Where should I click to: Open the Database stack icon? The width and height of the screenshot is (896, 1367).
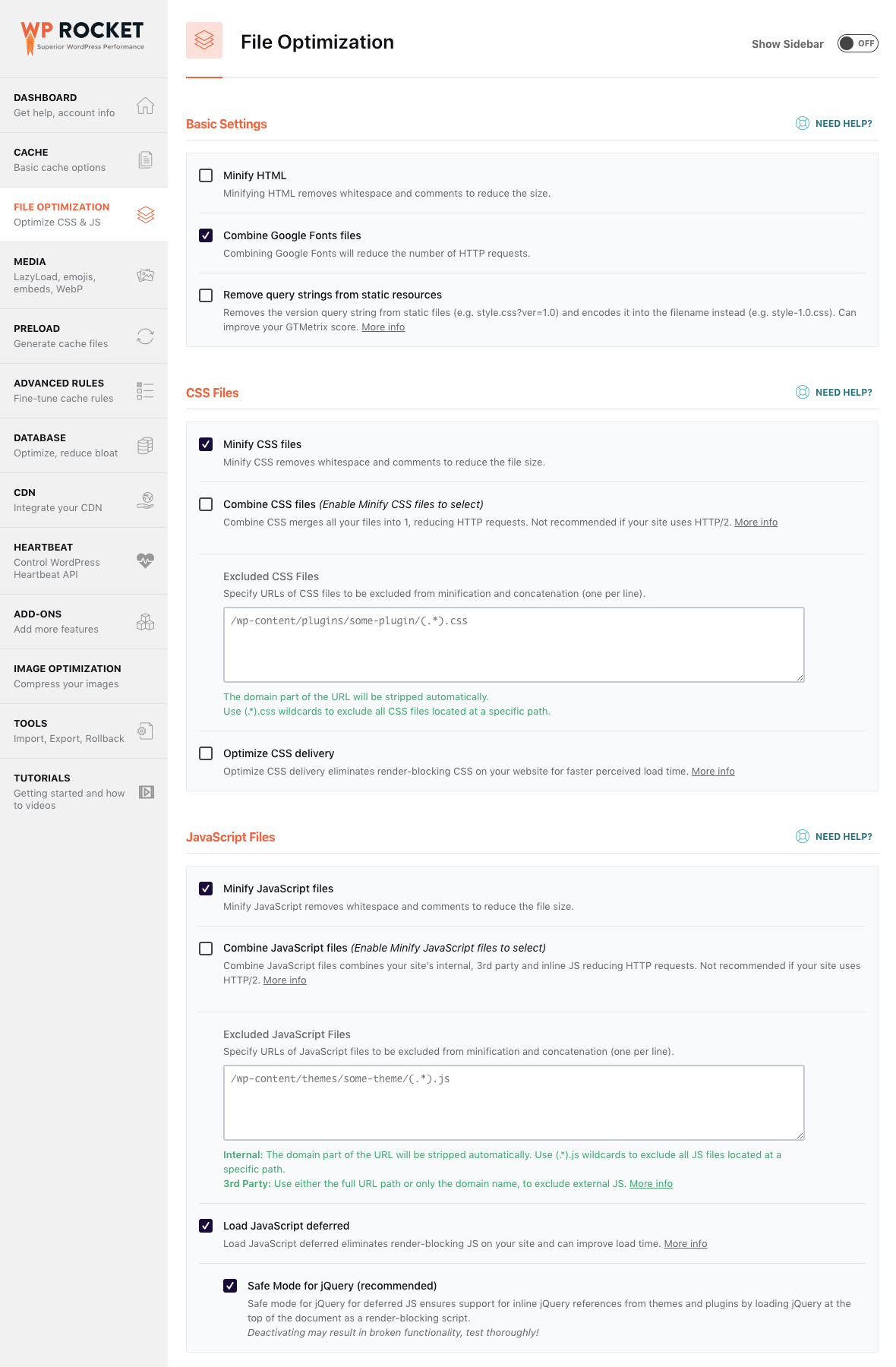click(145, 445)
